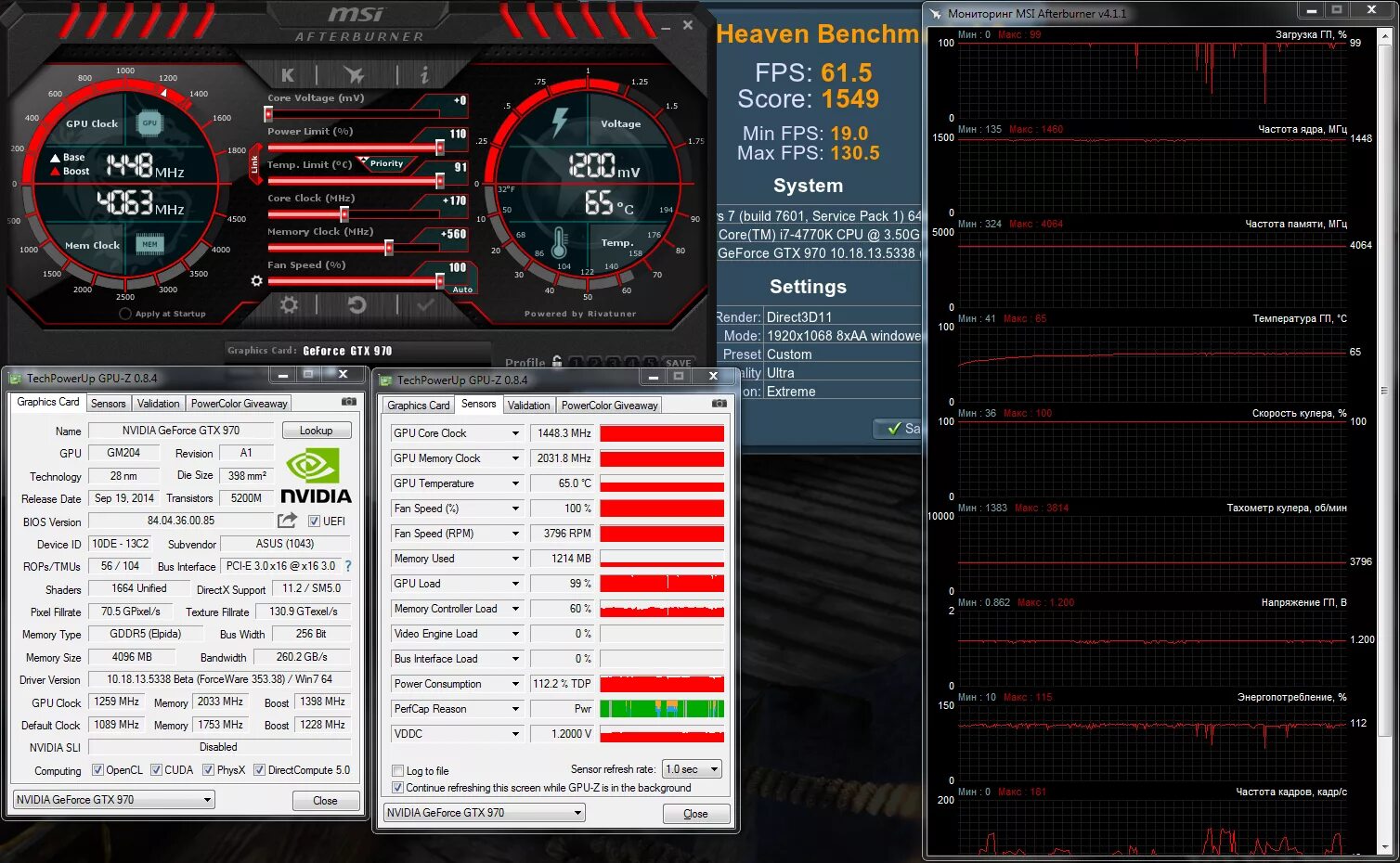Image resolution: width=1400 pixels, height=863 pixels.
Task: Click the Core Clock slider handle
Action: click(x=344, y=214)
